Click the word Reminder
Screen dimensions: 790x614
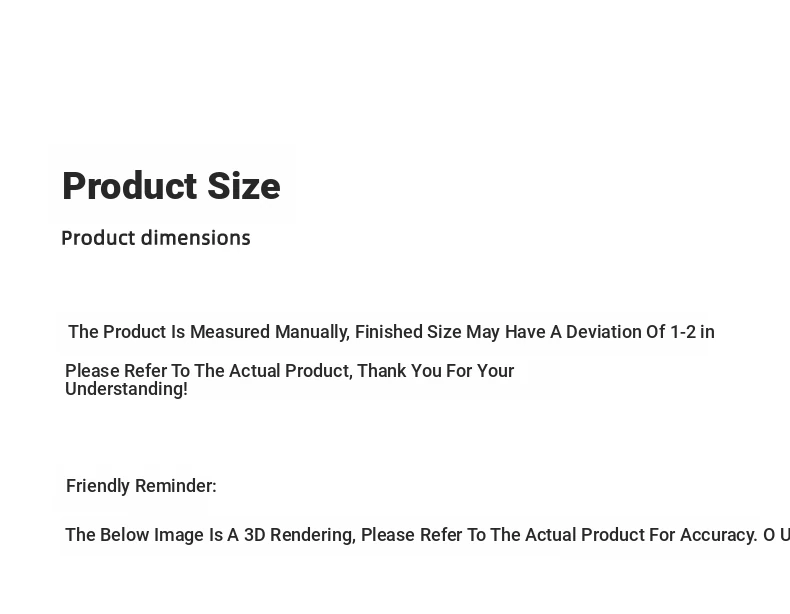pyautogui.click(x=175, y=486)
